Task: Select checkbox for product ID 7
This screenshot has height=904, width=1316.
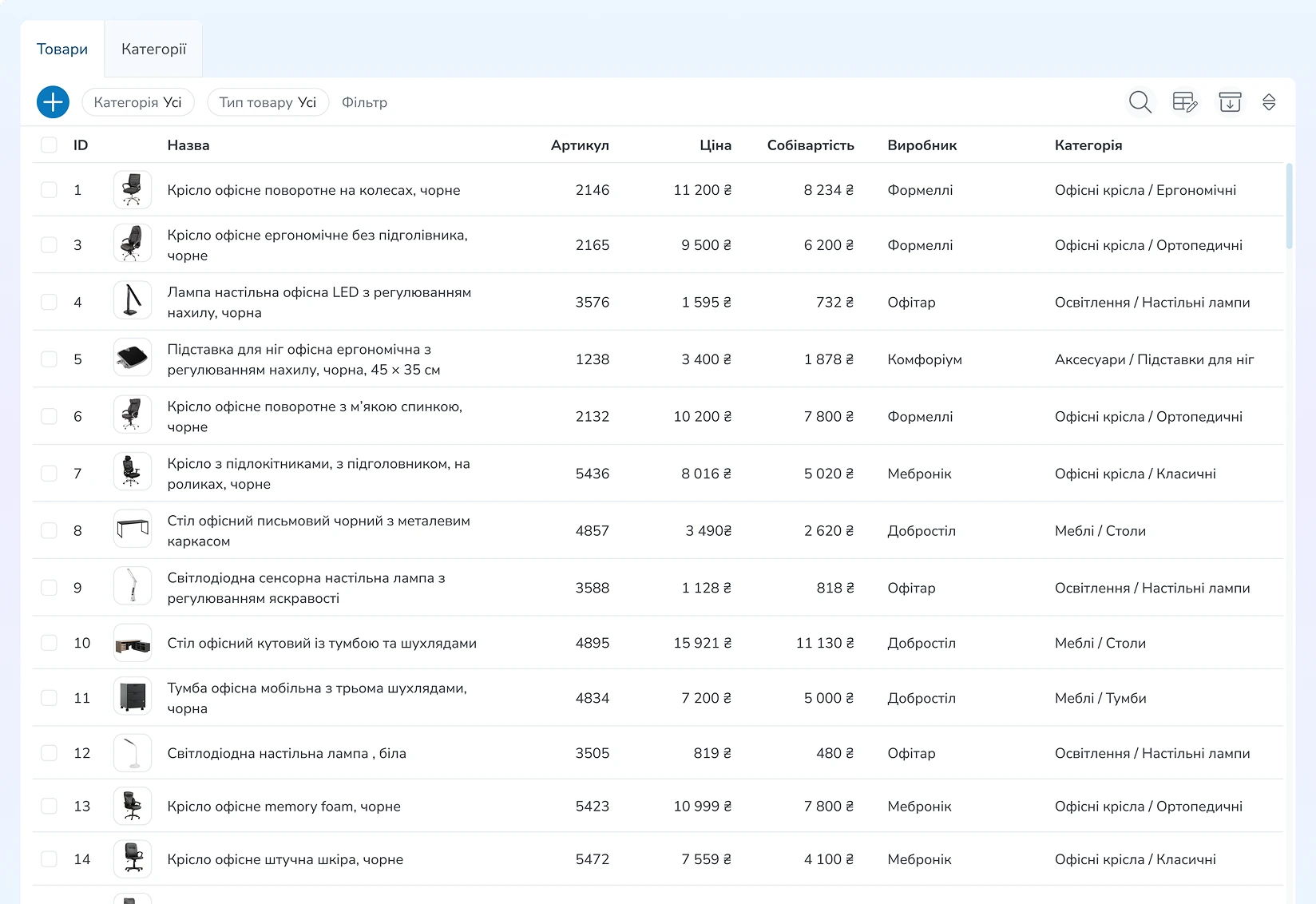Action: click(49, 474)
